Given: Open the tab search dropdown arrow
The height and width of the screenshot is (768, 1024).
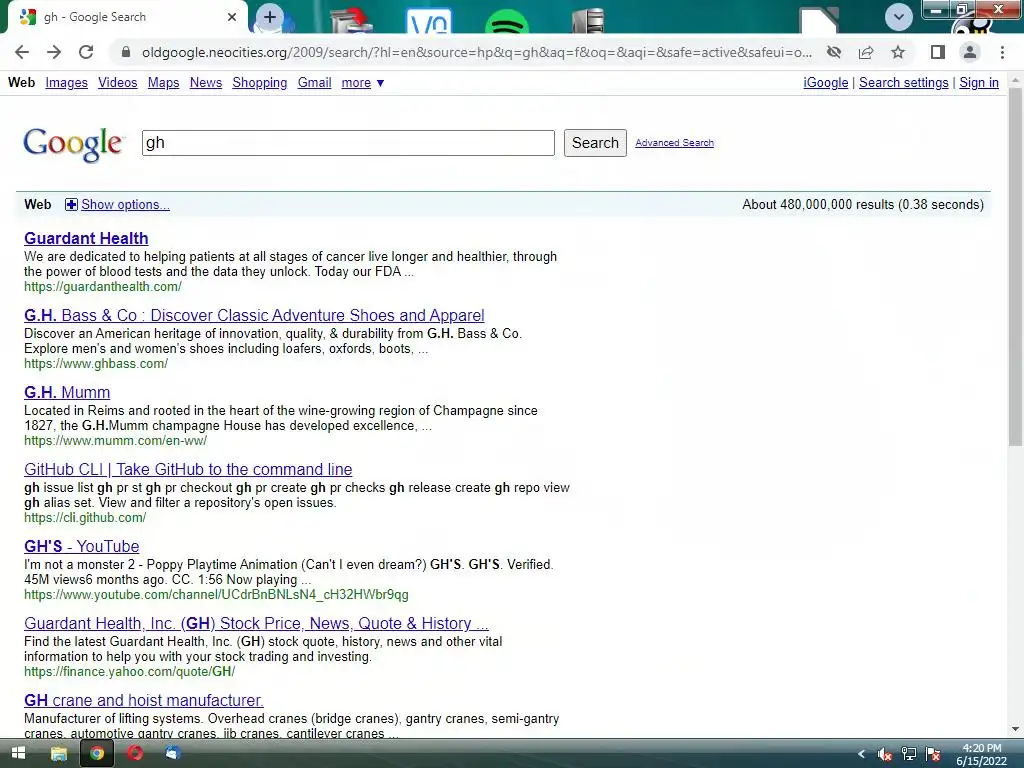Looking at the screenshot, I should [899, 17].
